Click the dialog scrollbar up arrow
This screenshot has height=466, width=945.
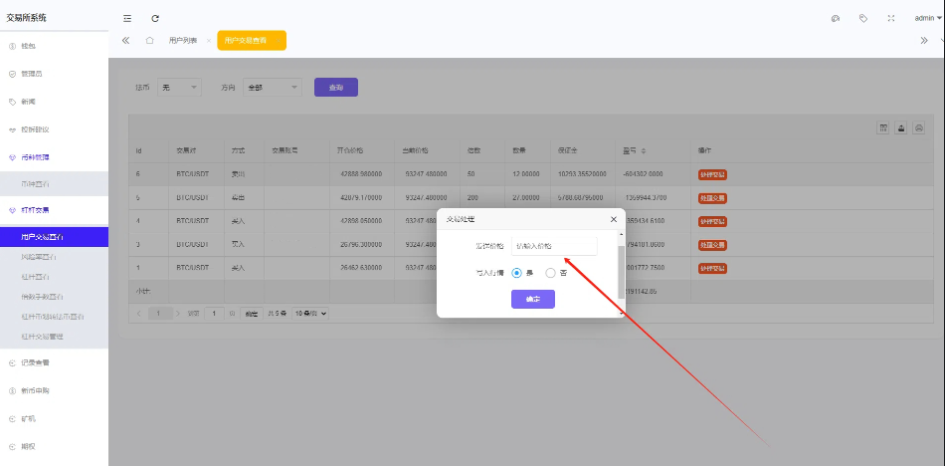(621, 234)
